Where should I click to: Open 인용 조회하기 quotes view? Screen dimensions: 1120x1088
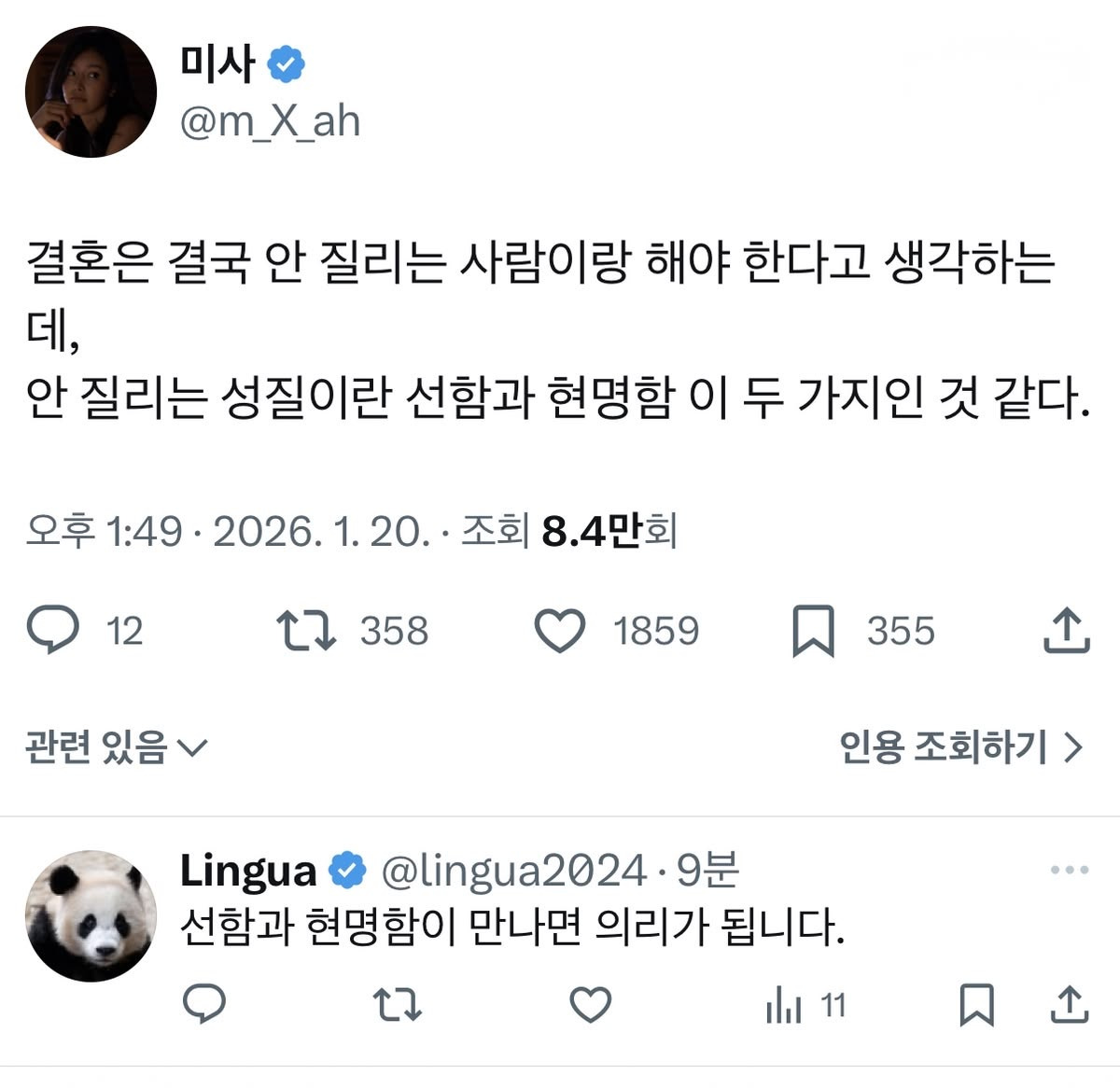(961, 747)
